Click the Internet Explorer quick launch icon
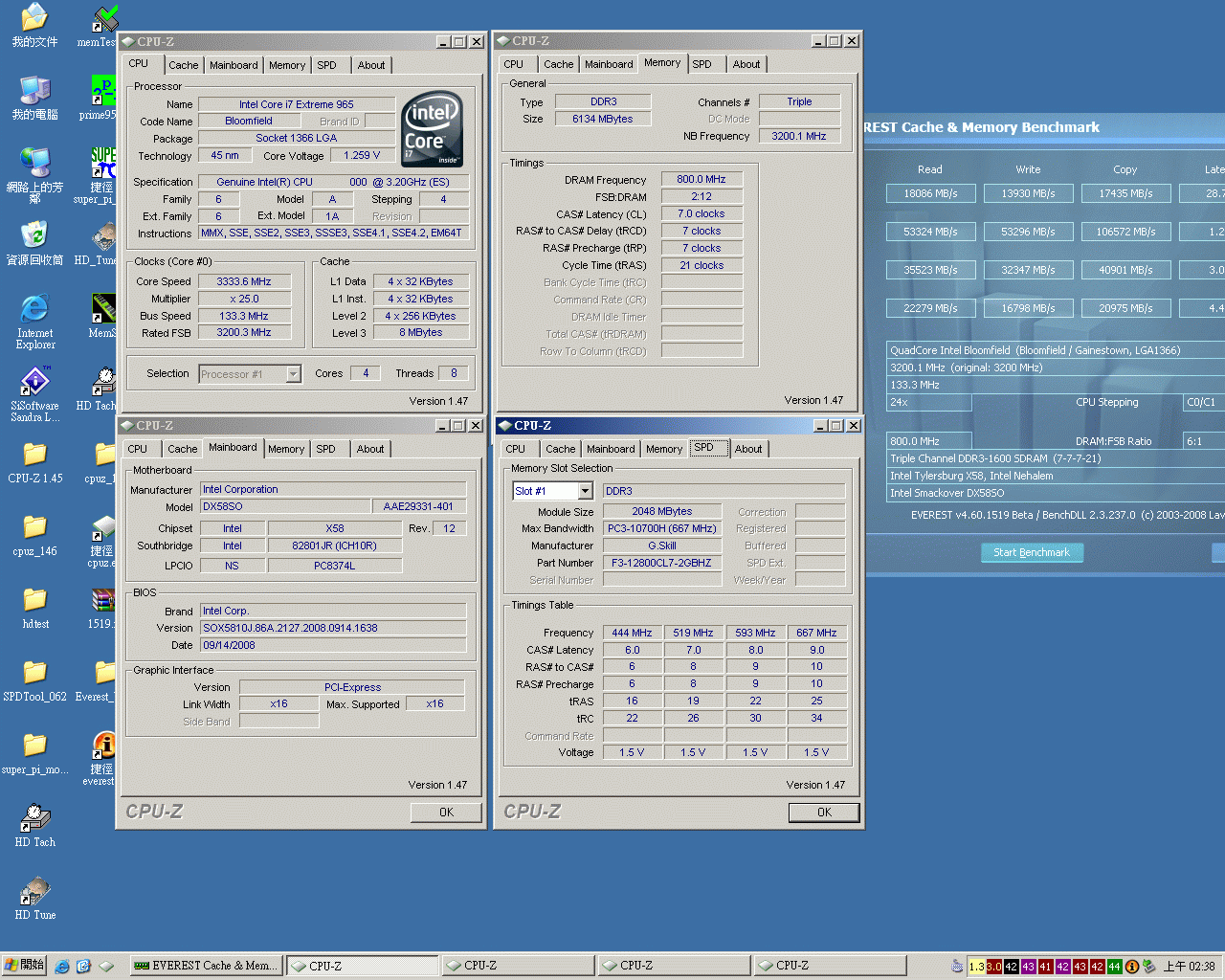The image size is (1225, 980). (x=62, y=967)
